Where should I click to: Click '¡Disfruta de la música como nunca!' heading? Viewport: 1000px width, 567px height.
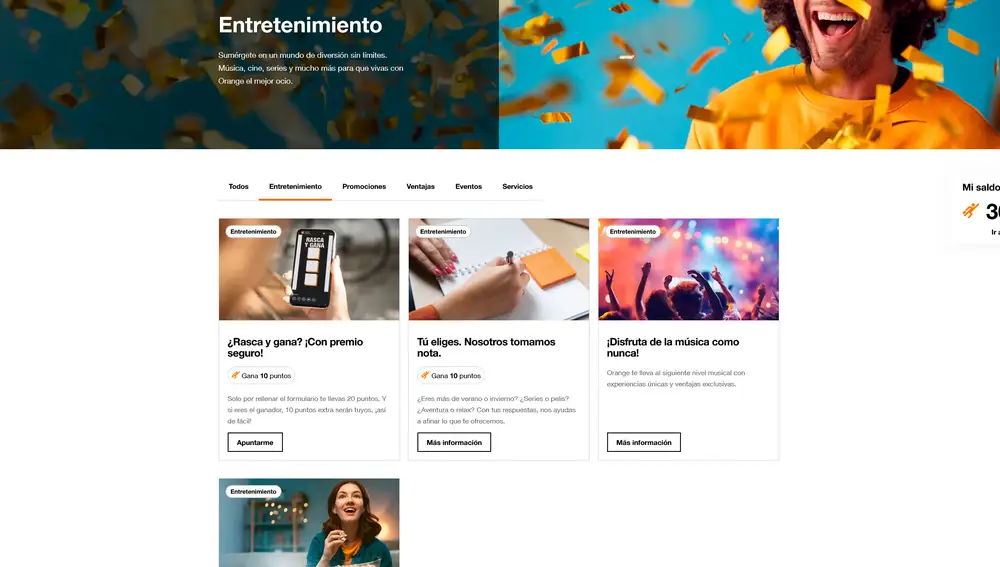click(673, 348)
